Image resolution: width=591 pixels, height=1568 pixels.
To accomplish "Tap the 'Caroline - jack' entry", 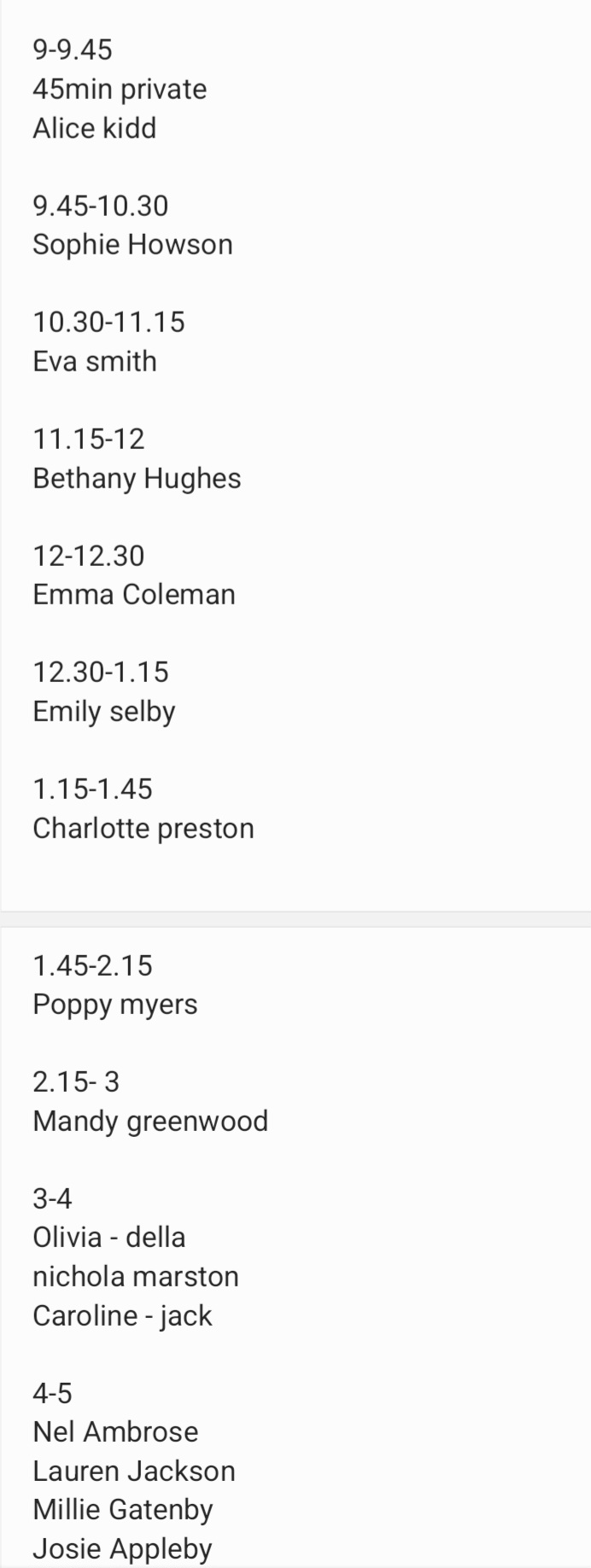I will [x=122, y=1316].
